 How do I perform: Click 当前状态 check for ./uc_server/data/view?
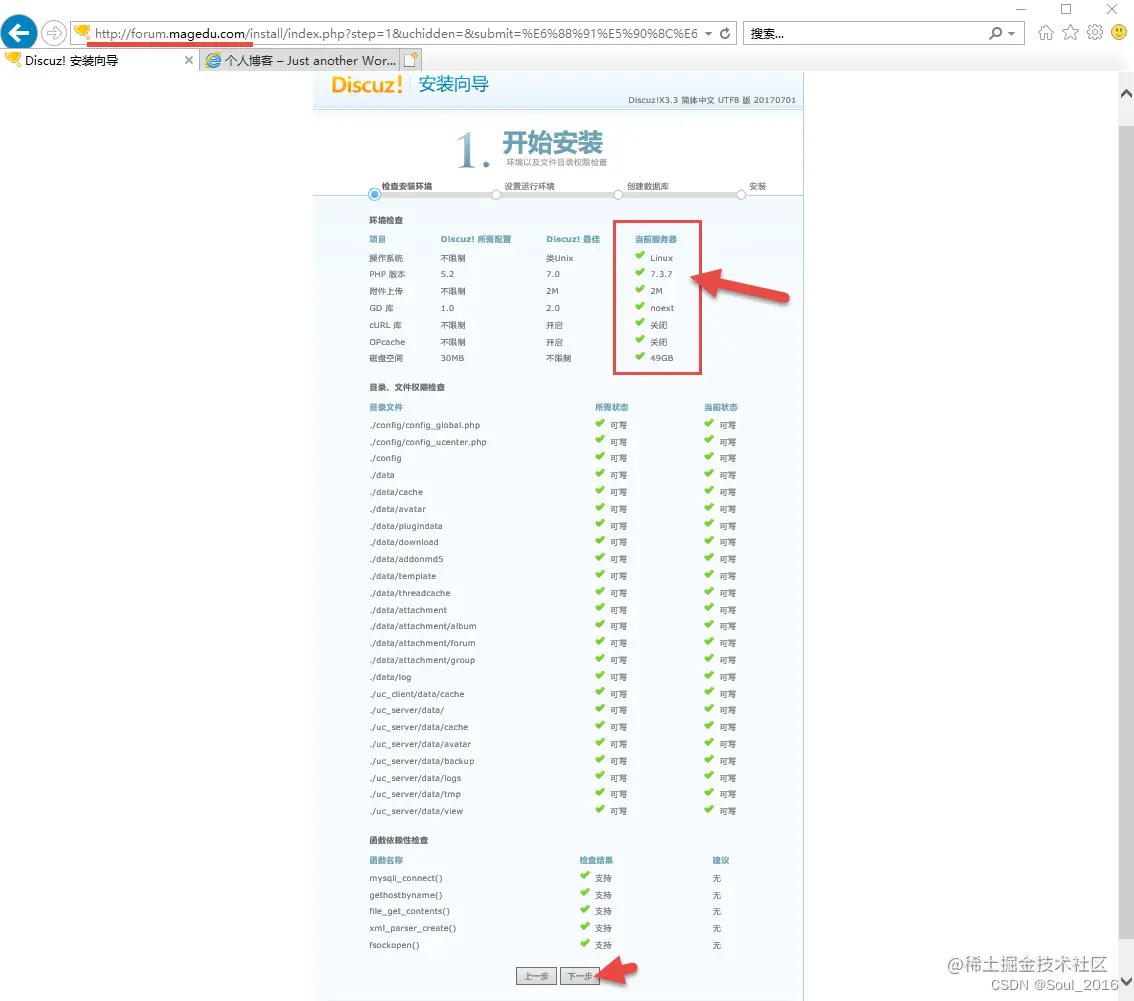(709, 809)
